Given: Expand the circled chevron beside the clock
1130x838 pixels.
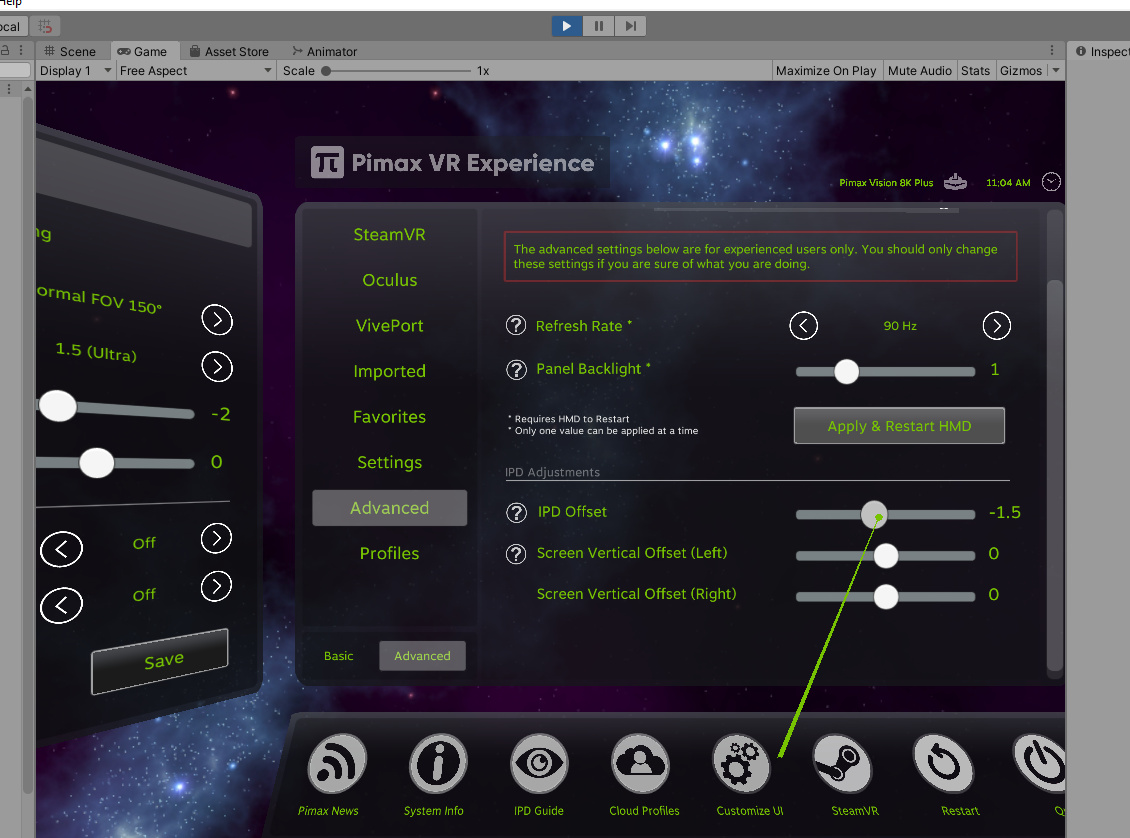Looking at the screenshot, I should (1051, 182).
